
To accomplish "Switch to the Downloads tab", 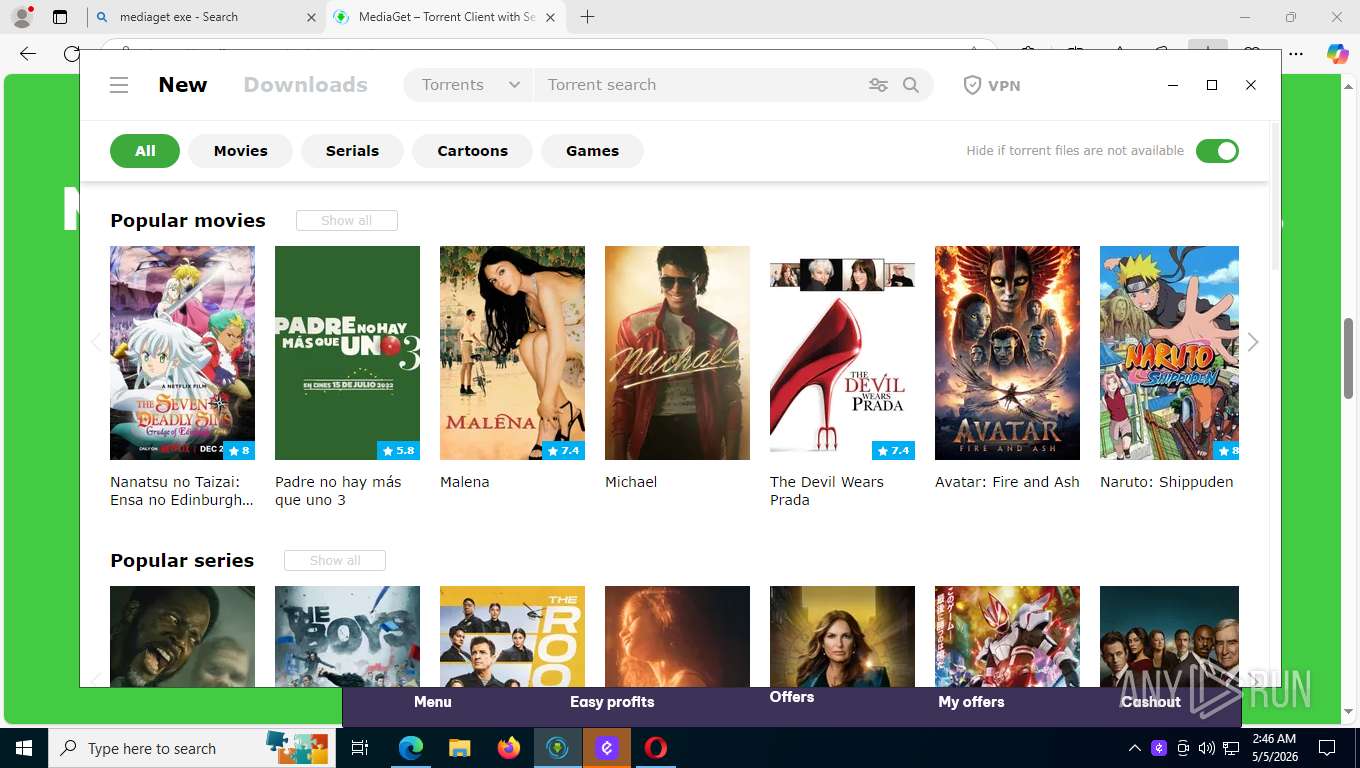I will pos(306,85).
